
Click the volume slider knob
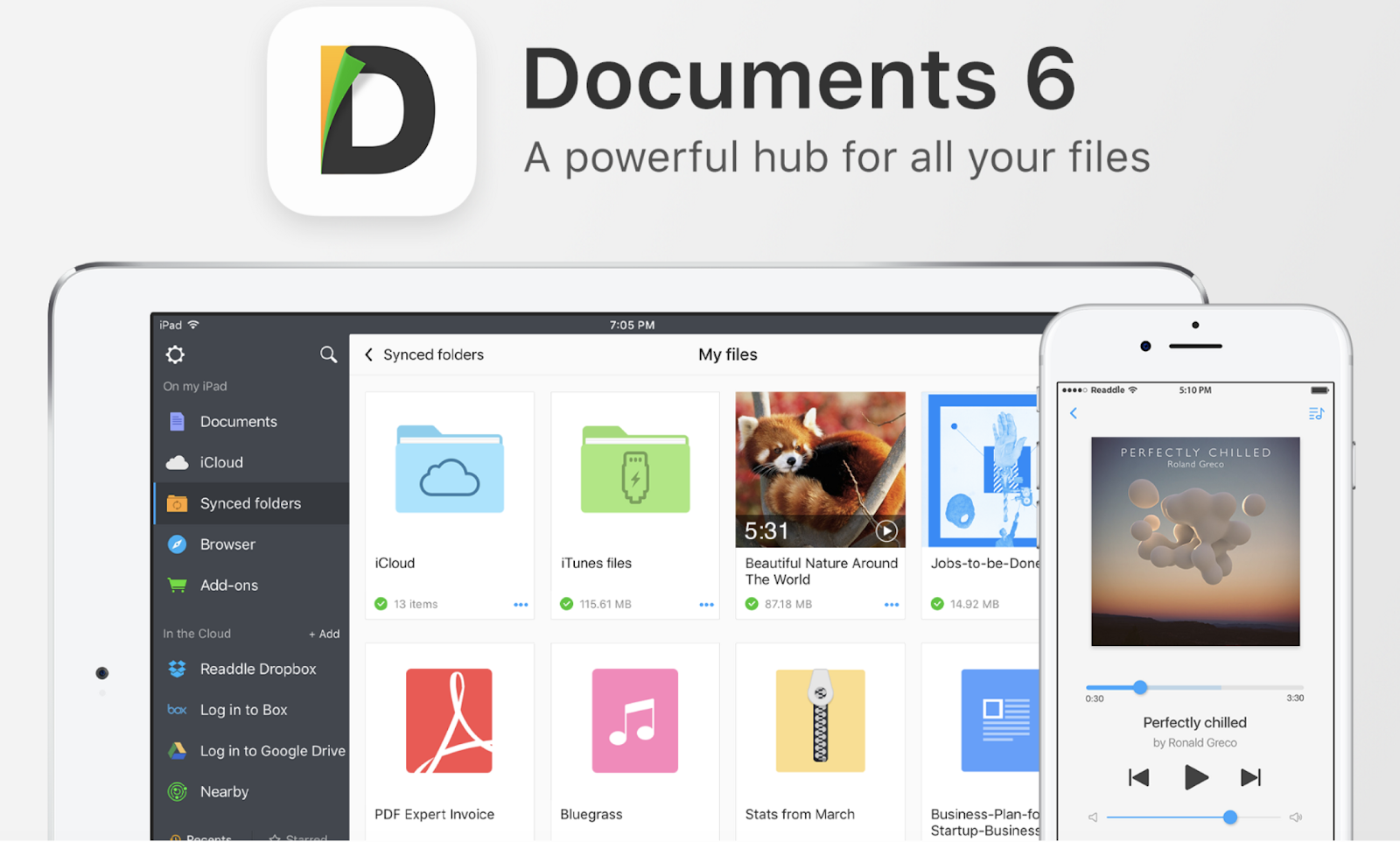[x=1230, y=817]
